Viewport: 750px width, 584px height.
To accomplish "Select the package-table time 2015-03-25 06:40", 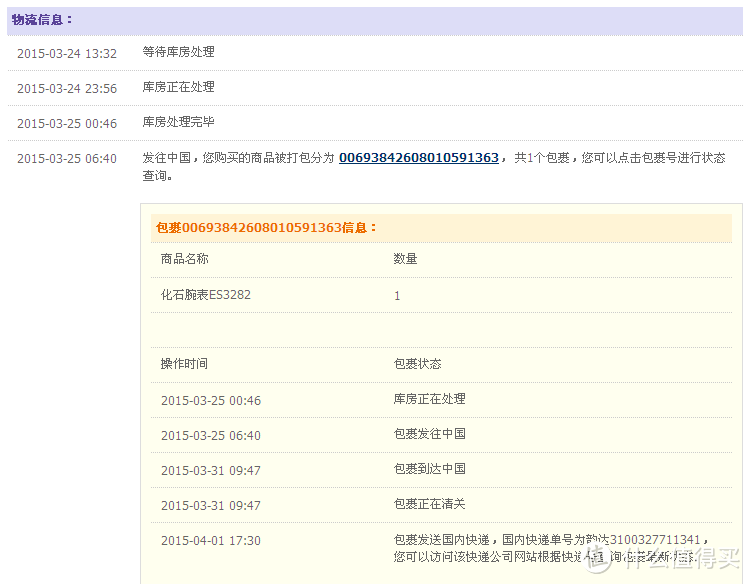I will (x=211, y=435).
